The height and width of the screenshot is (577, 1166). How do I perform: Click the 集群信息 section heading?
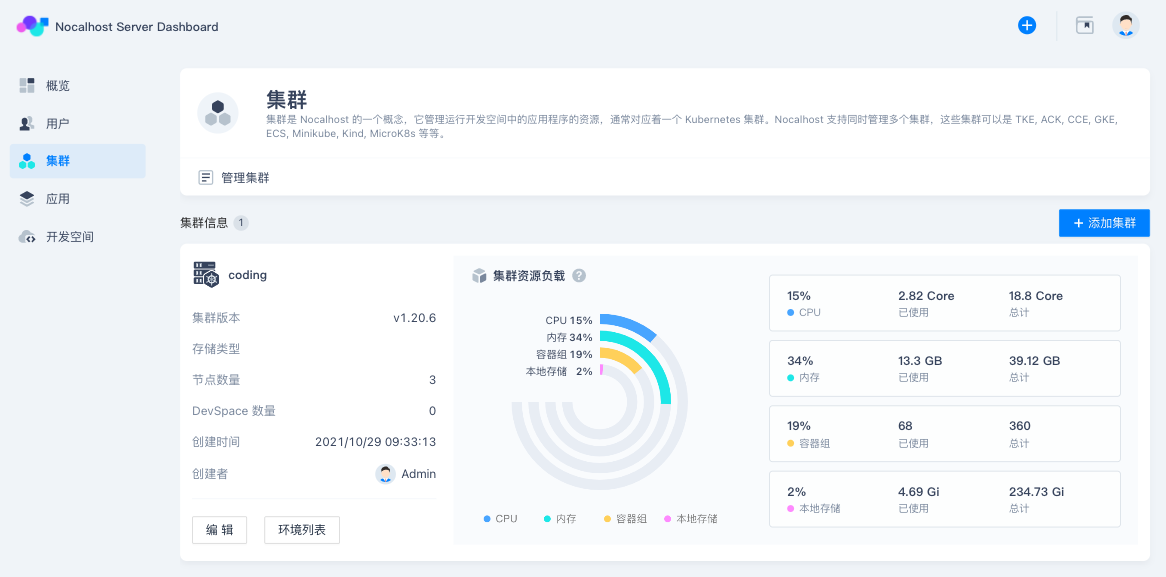click(204, 222)
